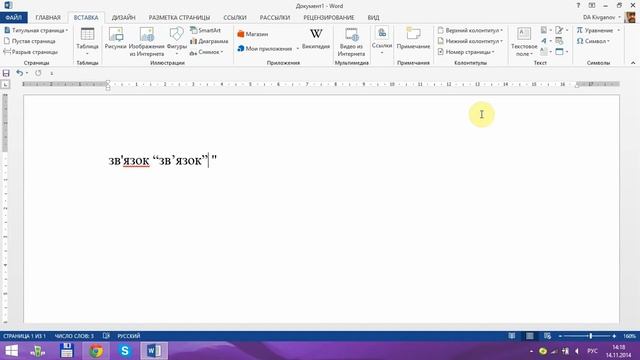Click the Рисунки insert picture icon
Image resolution: width=640 pixels, height=360 pixels.
pos(116,39)
